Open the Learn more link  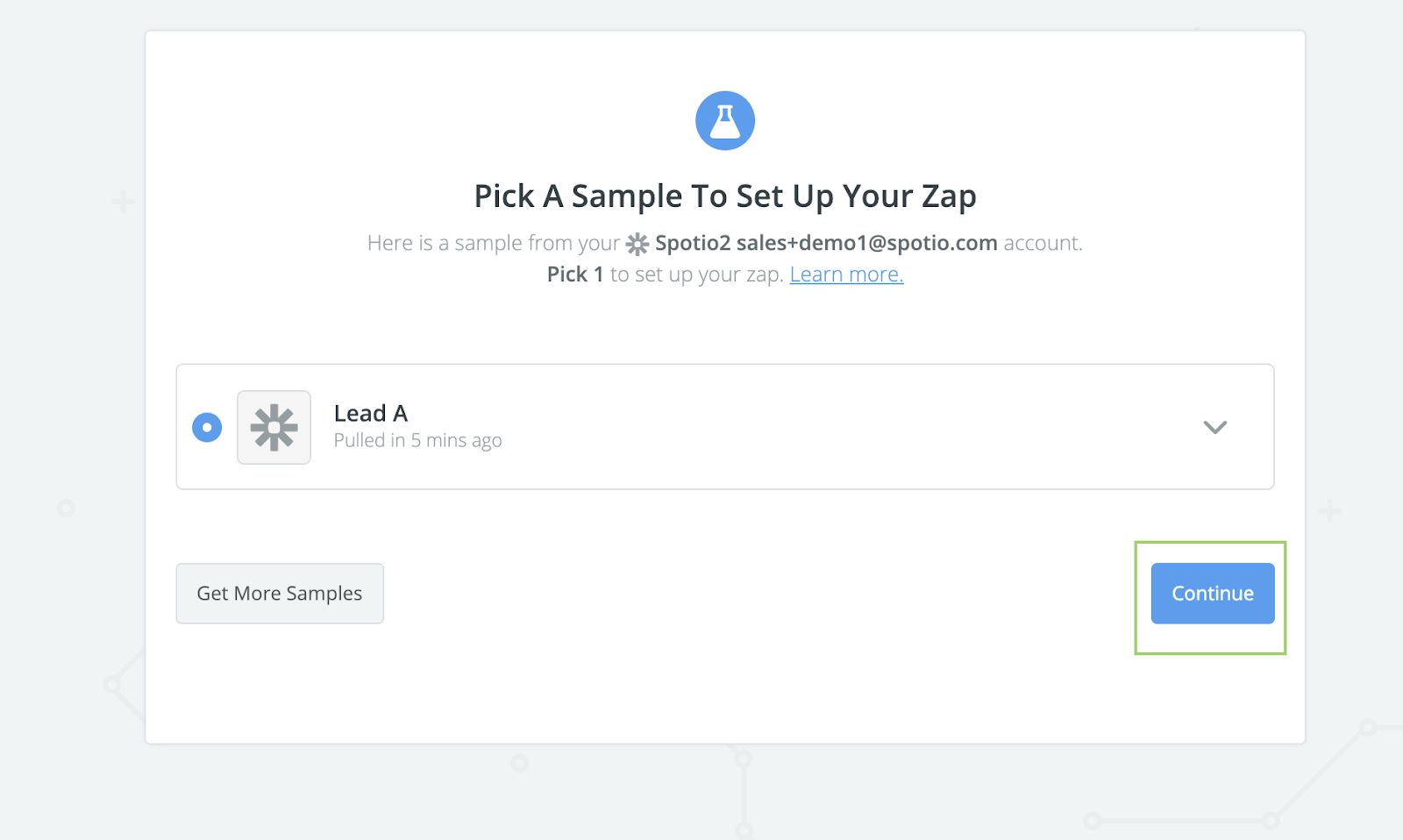[x=846, y=274]
